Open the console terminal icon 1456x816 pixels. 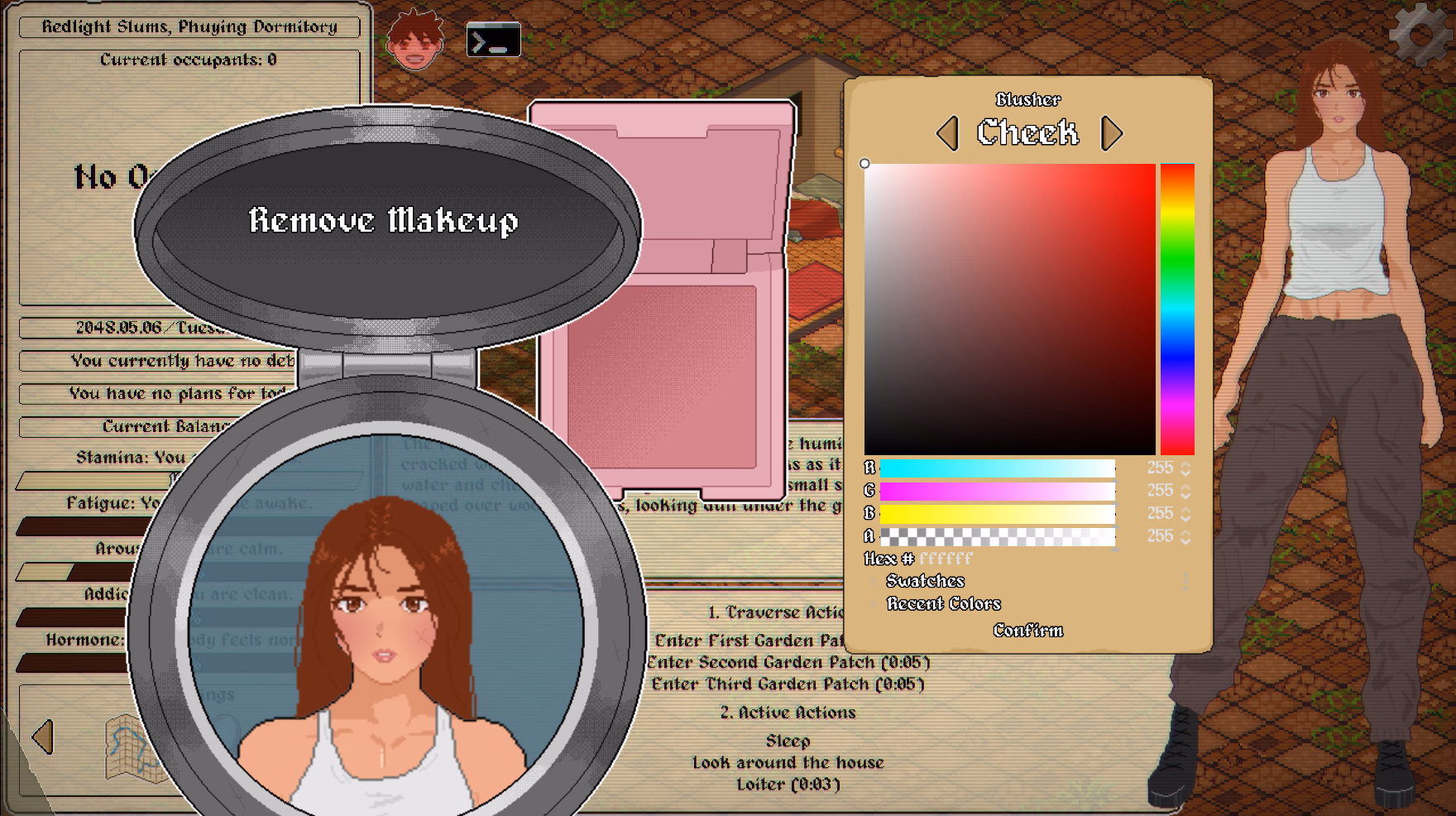coord(494,40)
